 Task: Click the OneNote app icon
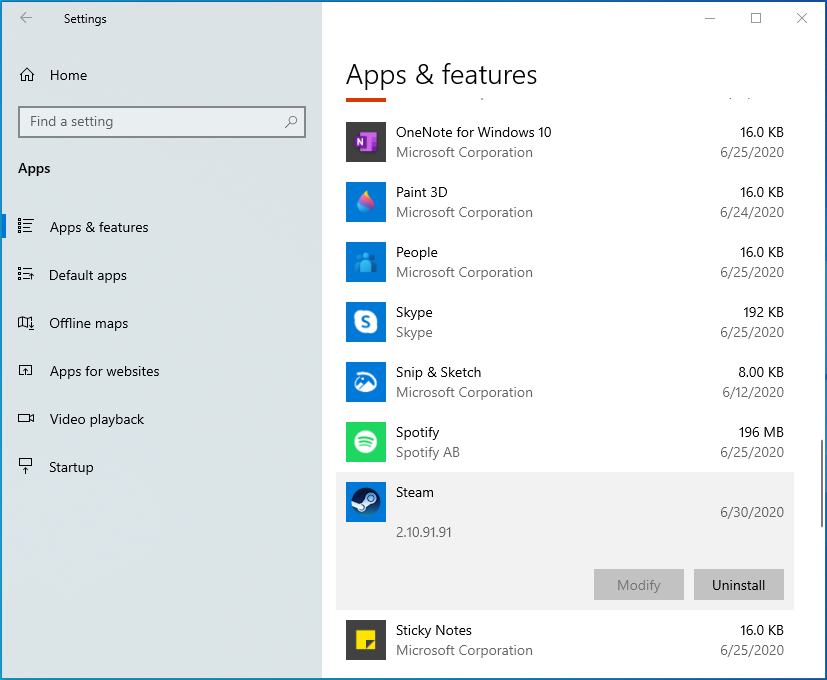(366, 142)
